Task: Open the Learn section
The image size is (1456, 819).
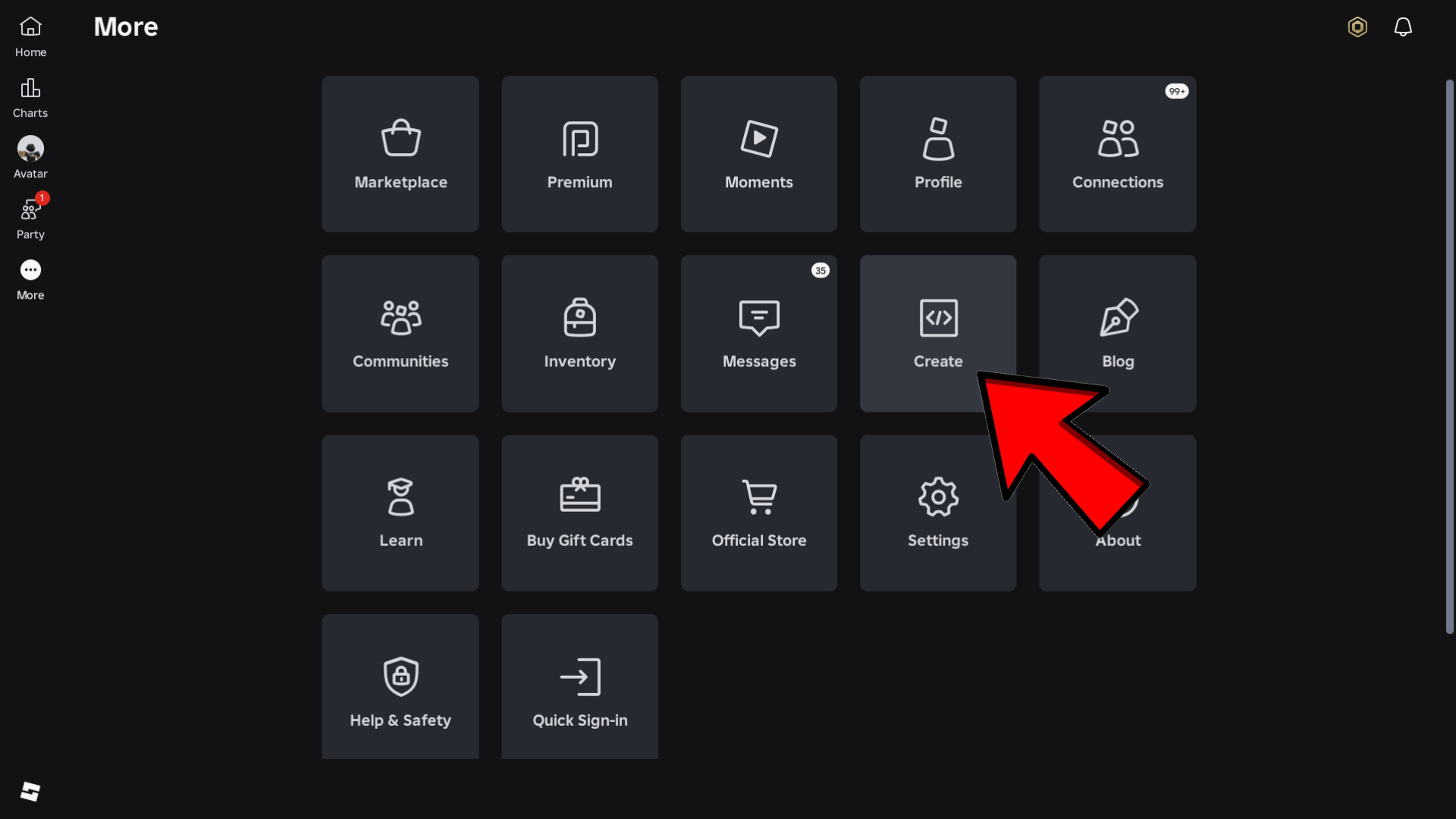Action: (x=400, y=513)
